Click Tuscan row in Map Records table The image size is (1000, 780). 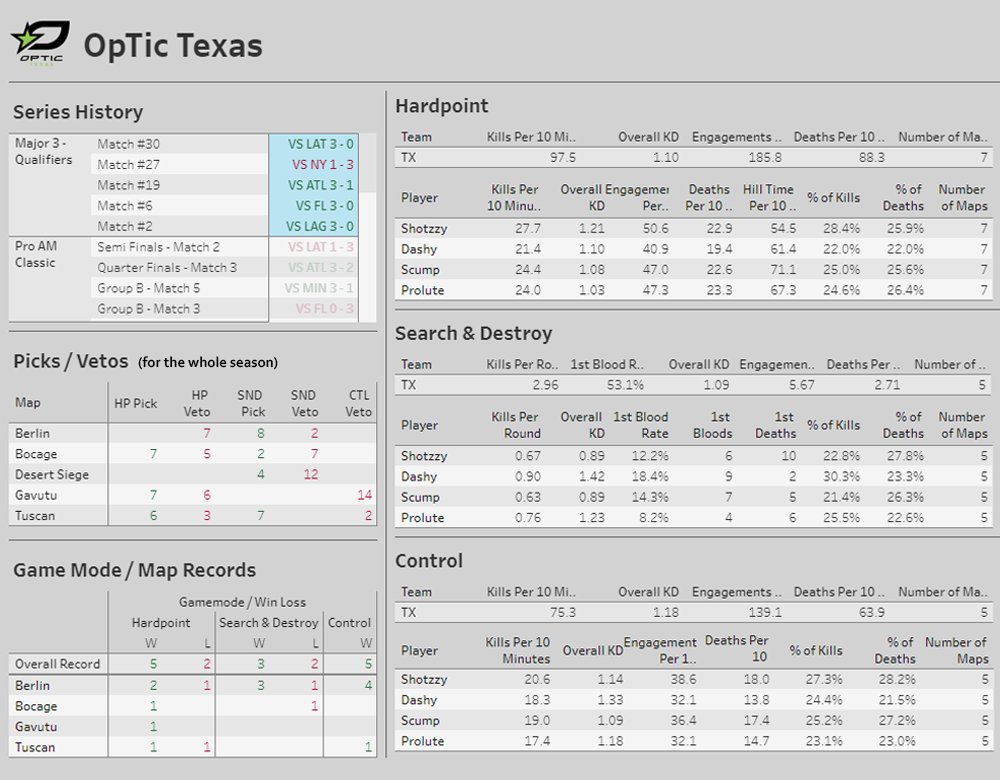192,747
